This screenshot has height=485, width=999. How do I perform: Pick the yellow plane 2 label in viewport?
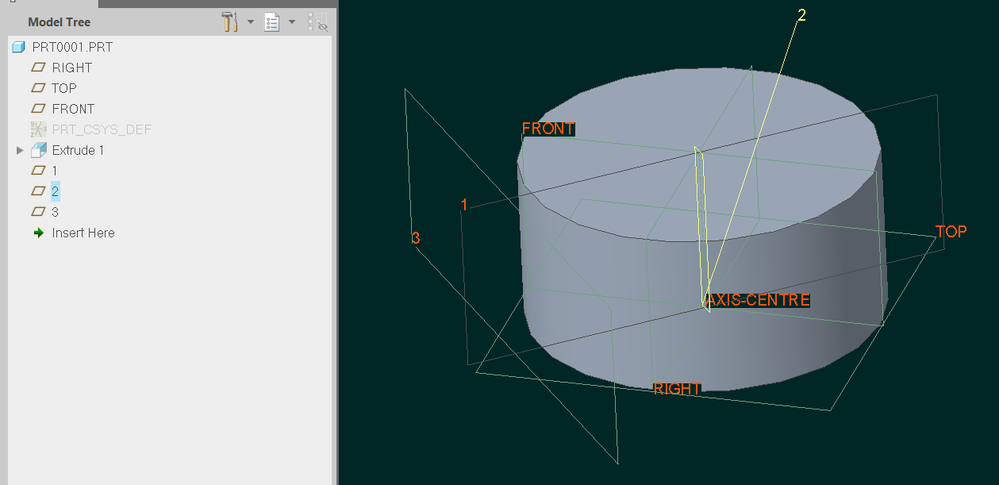click(801, 15)
